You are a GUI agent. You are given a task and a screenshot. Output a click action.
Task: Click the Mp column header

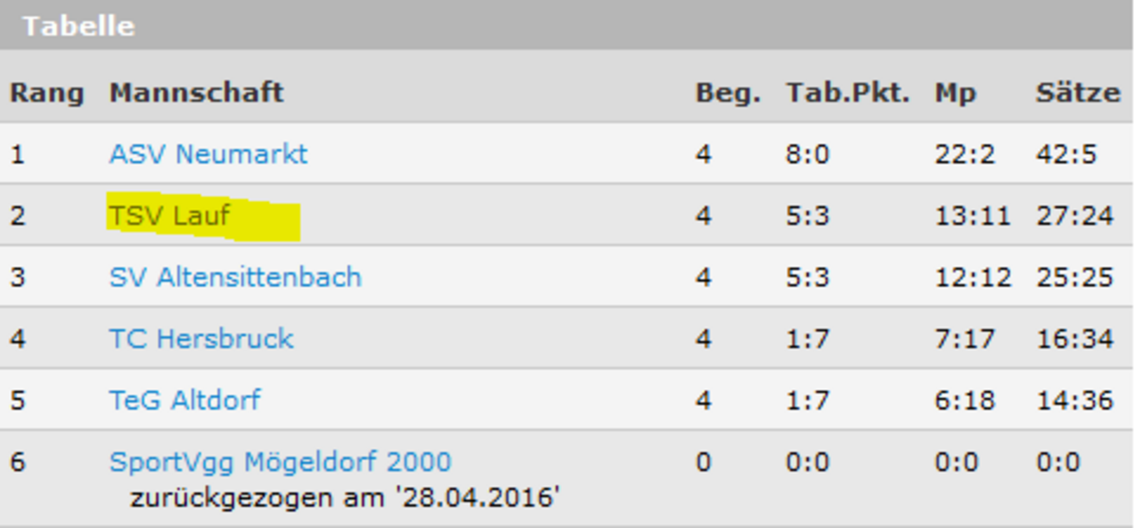(x=955, y=93)
